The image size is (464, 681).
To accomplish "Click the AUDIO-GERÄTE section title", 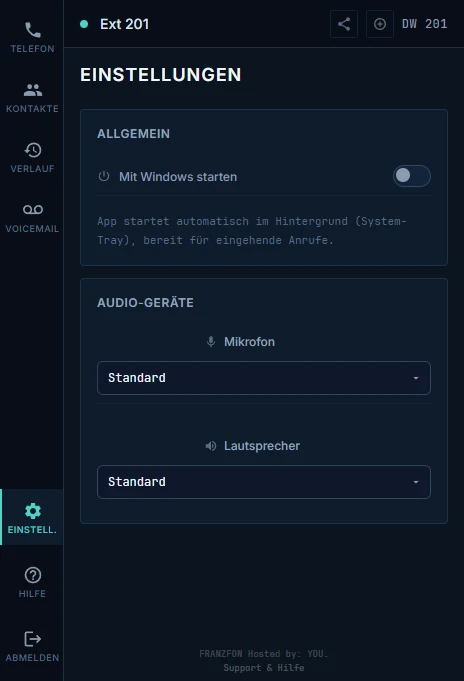I will tap(145, 303).
